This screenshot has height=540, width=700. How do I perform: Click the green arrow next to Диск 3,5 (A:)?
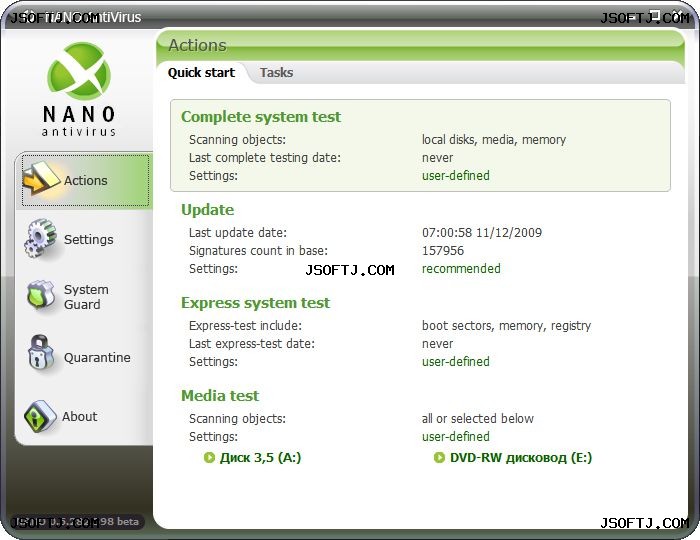coord(209,457)
